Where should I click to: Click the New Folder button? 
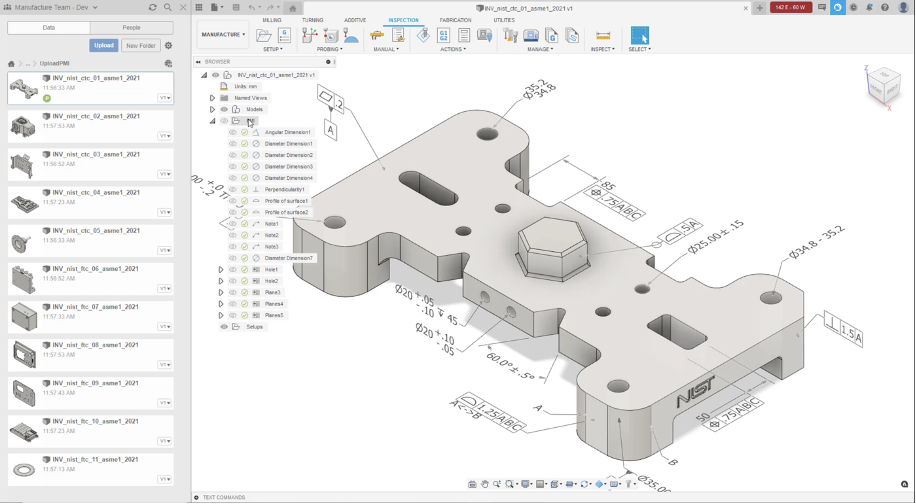[141, 45]
